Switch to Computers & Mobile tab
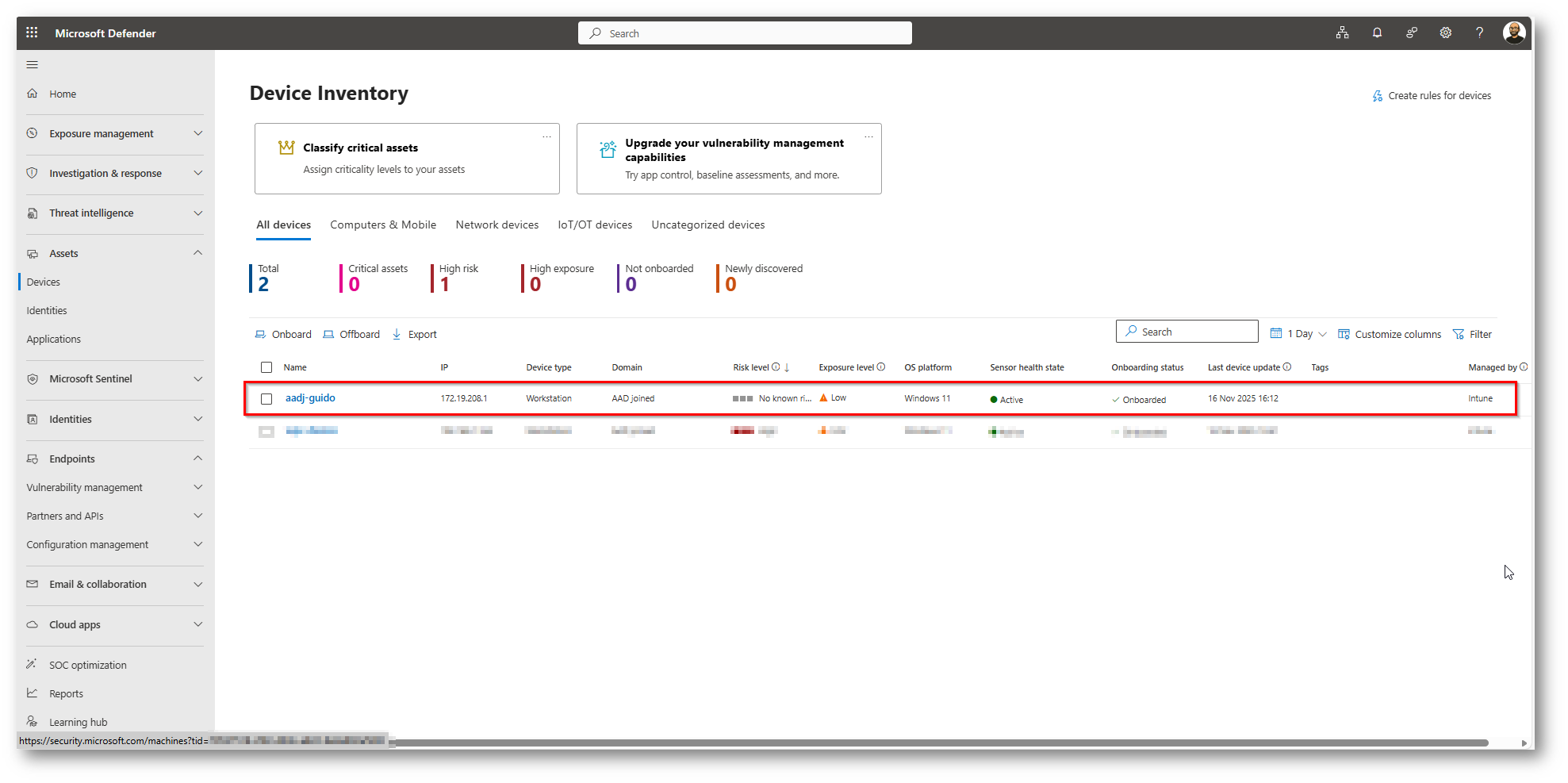1568x783 pixels. [x=383, y=225]
